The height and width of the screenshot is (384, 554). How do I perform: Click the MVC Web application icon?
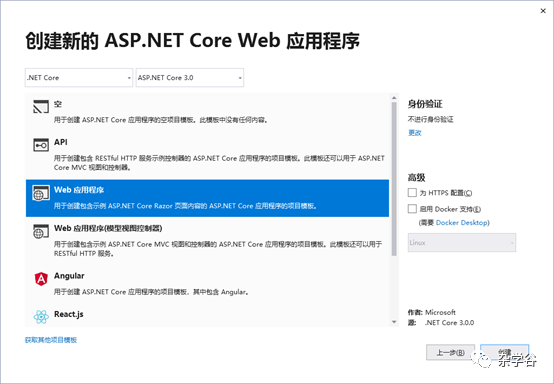point(41,231)
